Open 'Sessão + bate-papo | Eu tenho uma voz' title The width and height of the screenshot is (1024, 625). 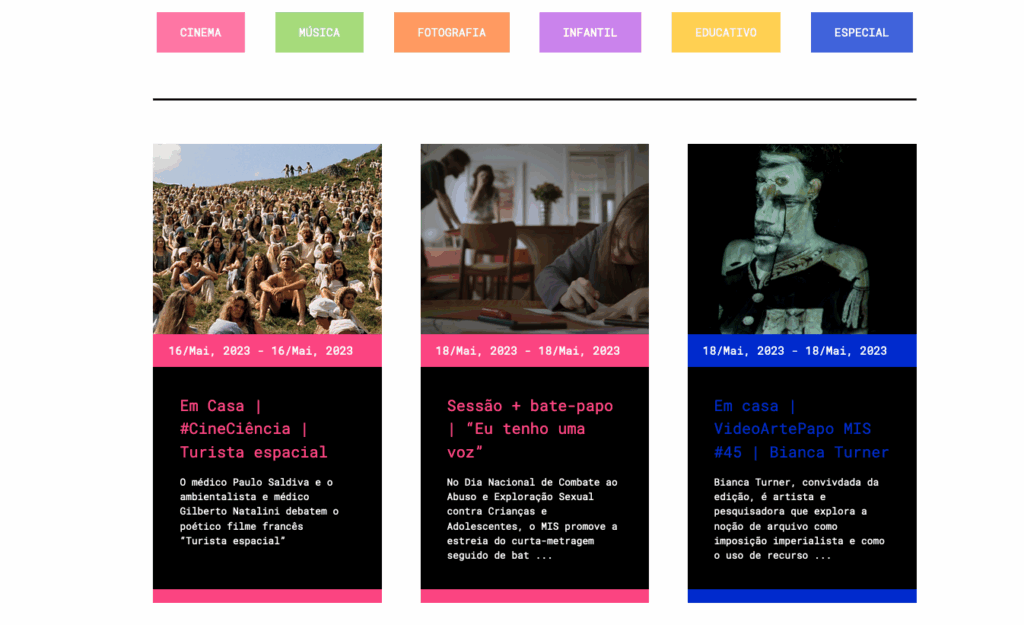(x=530, y=428)
